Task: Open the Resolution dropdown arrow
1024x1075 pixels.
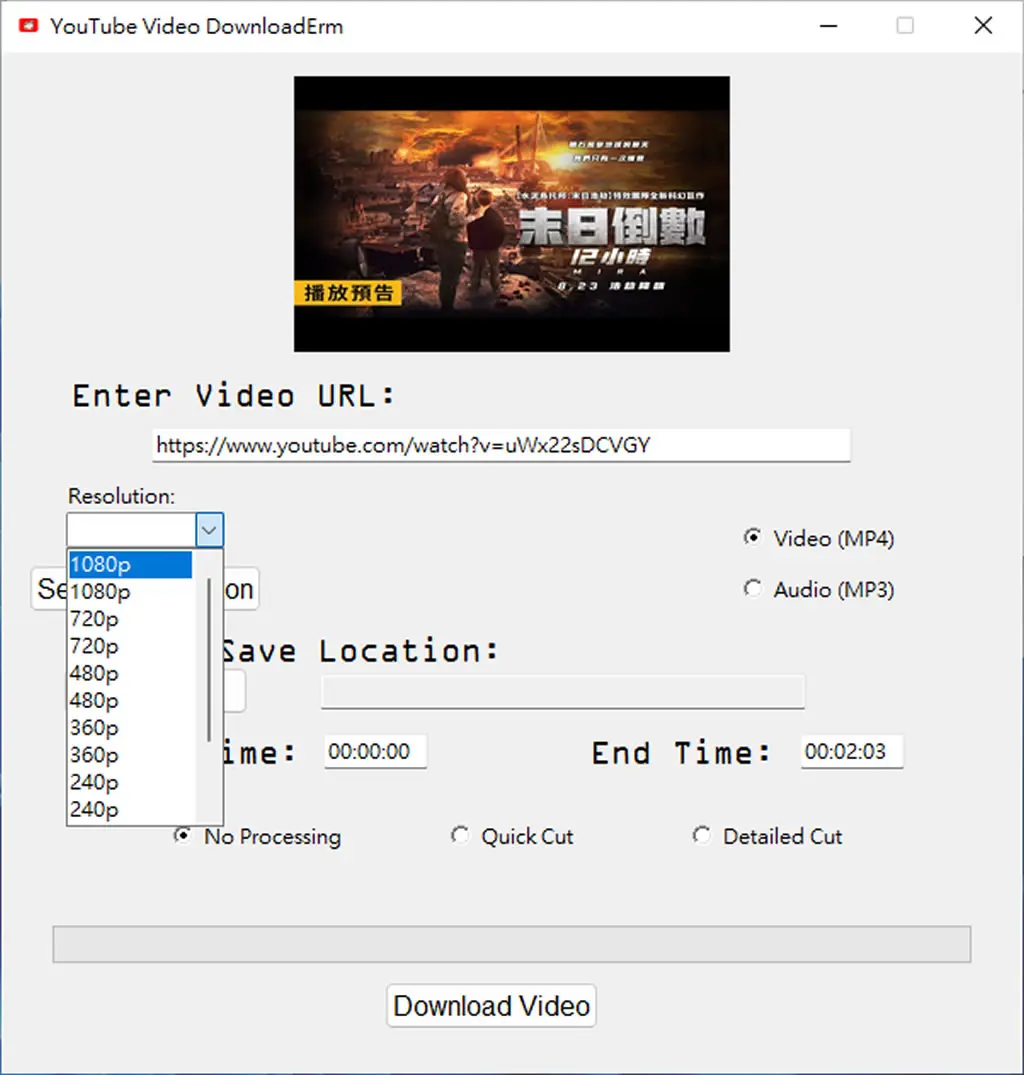Action: [209, 530]
